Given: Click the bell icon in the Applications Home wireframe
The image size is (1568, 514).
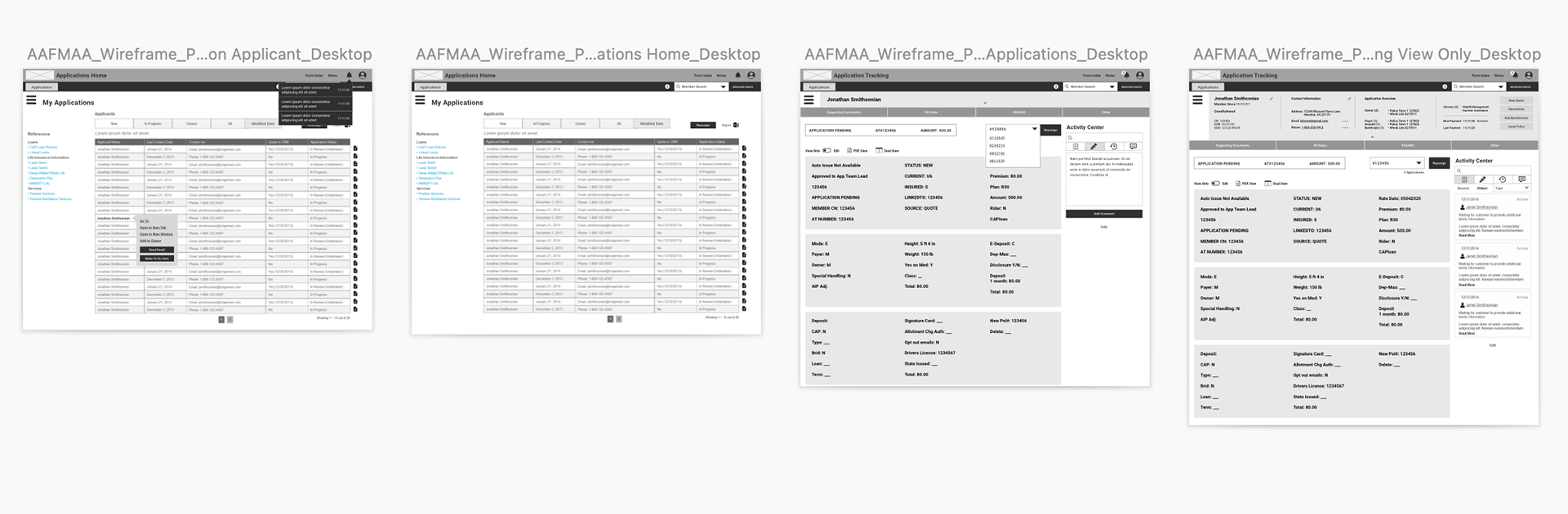Looking at the screenshot, I should click(x=738, y=75).
